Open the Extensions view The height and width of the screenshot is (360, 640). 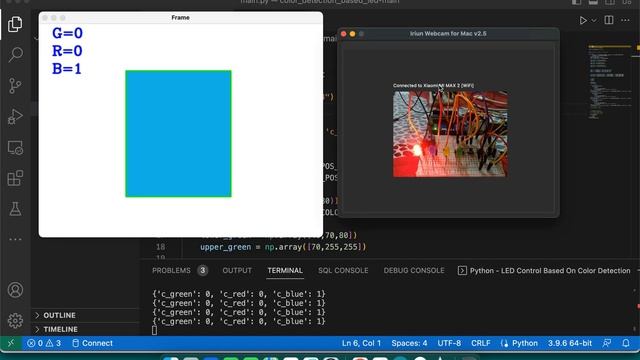15,178
